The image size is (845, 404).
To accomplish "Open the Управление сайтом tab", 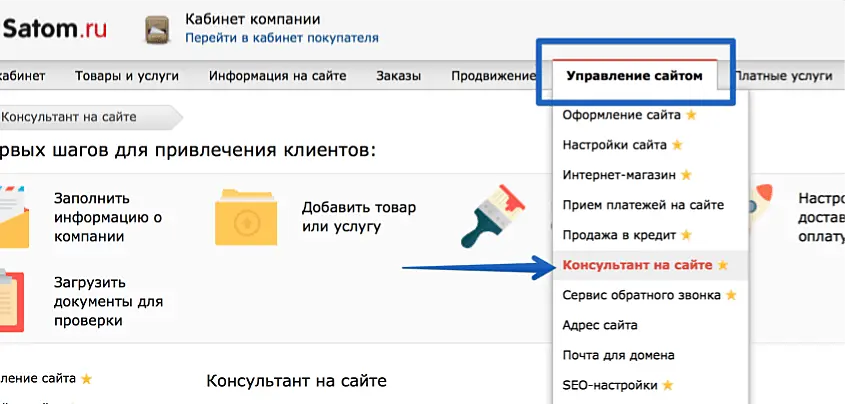I will [x=634, y=75].
